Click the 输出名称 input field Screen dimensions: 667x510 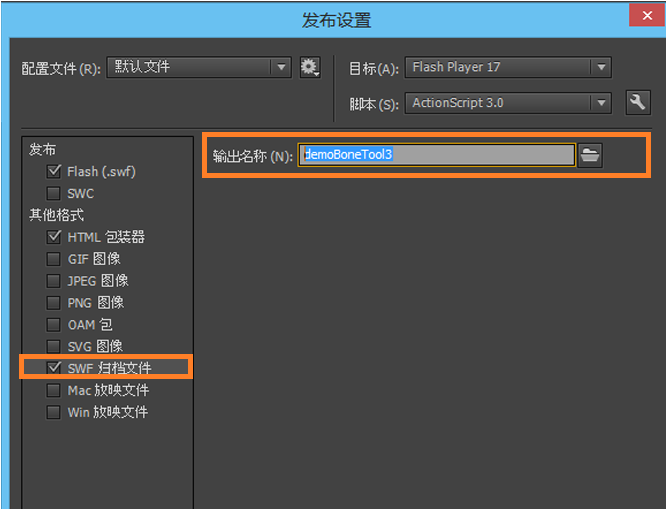coord(436,155)
